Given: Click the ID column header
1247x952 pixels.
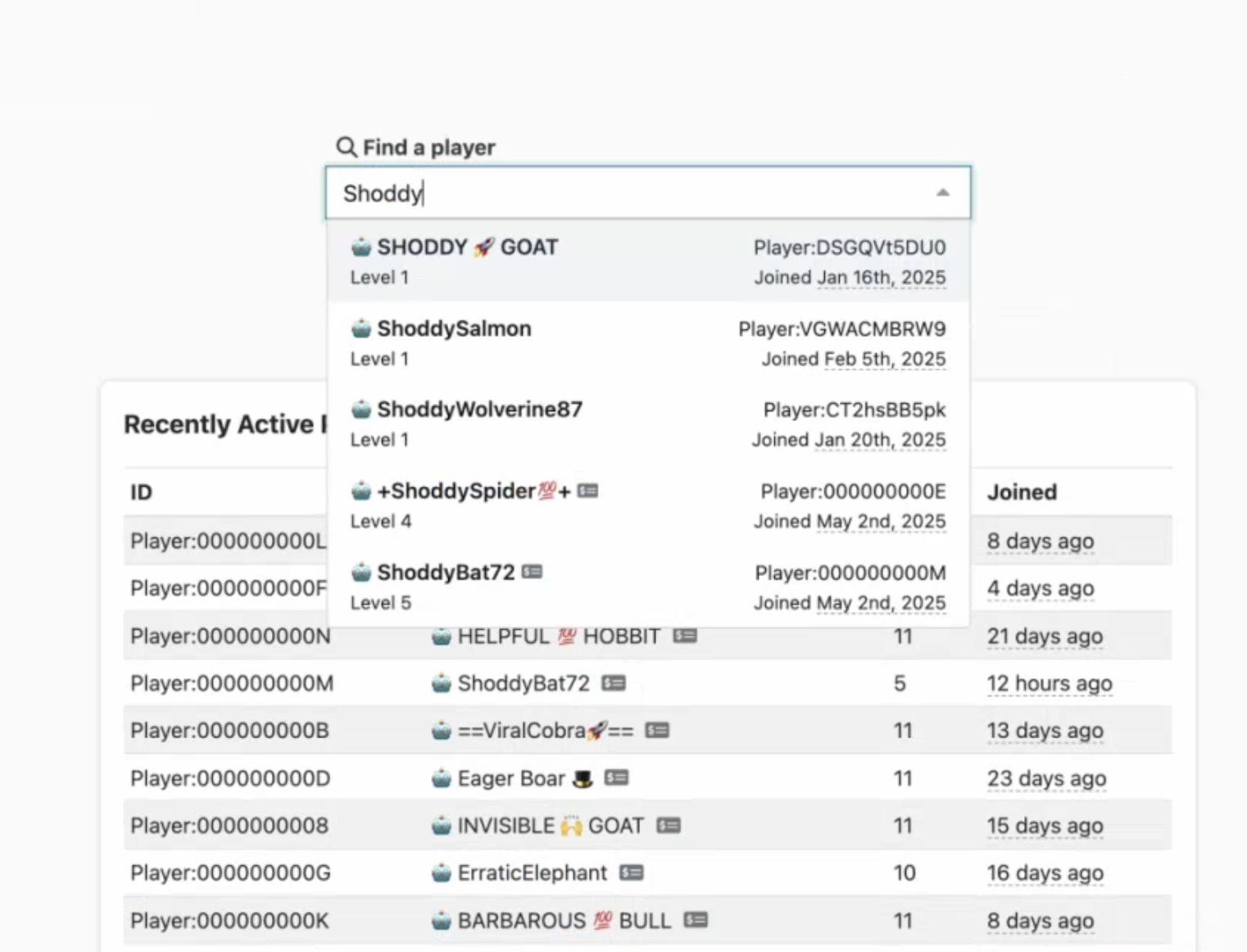Looking at the screenshot, I should point(141,492).
